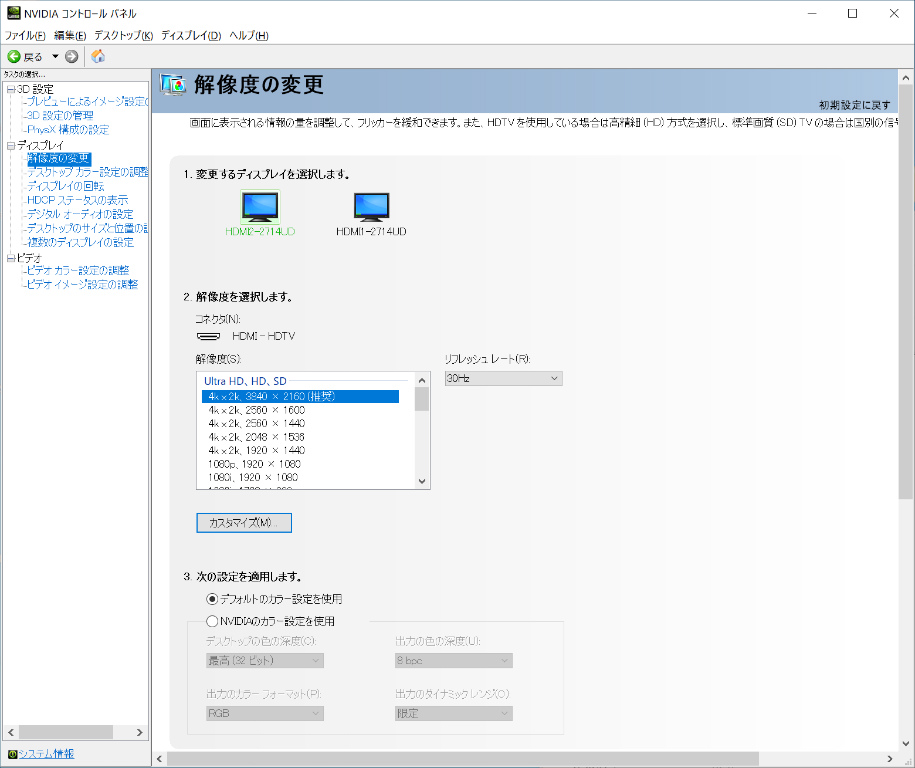Viewport: 915px width, 768px height.
Task: Open デジタル オーディオの設定 page
Action: tap(80, 214)
